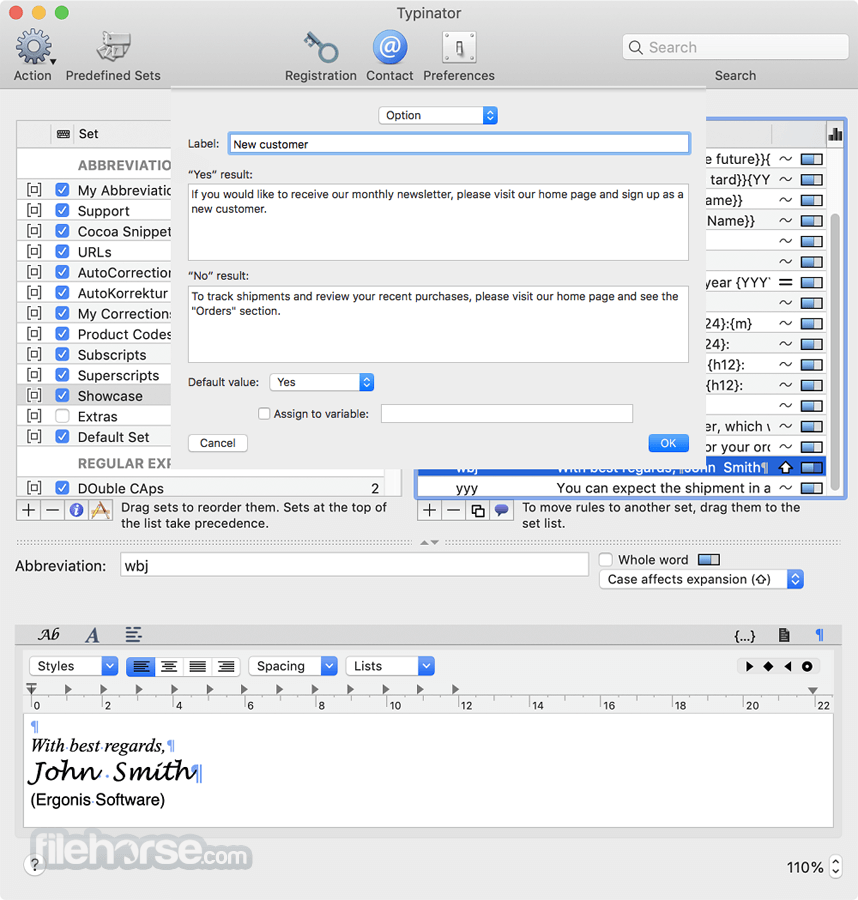Open Case affects expansion dropdown
Viewport: 858px width, 900px height.
tap(701, 580)
